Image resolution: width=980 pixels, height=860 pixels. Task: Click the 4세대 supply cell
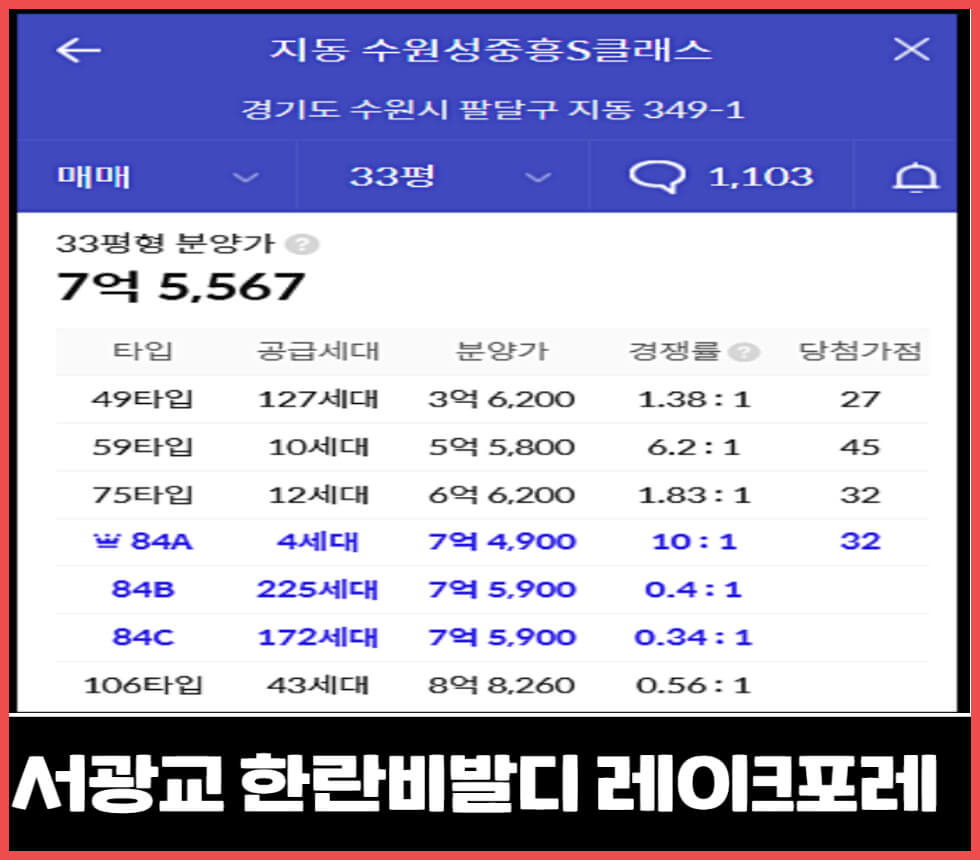tap(318, 541)
